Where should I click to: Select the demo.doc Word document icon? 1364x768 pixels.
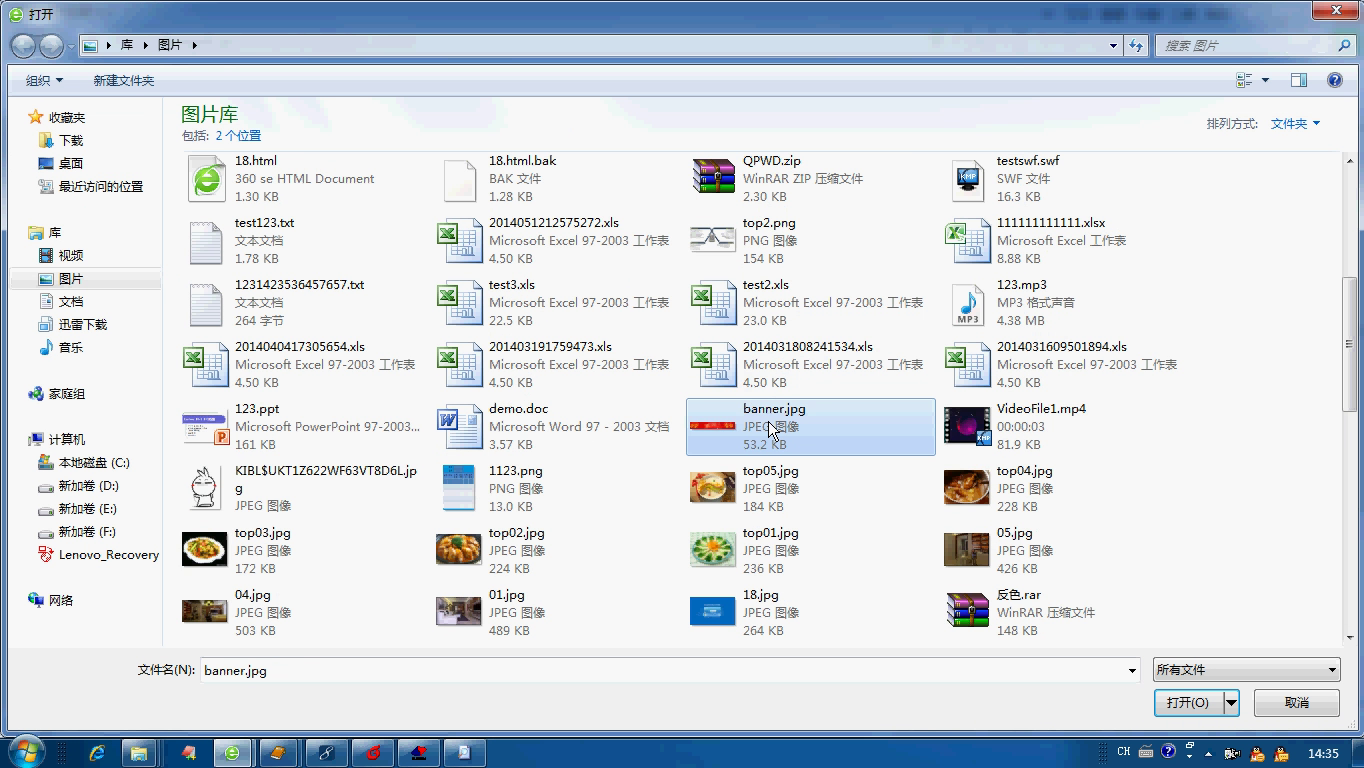(x=460, y=428)
